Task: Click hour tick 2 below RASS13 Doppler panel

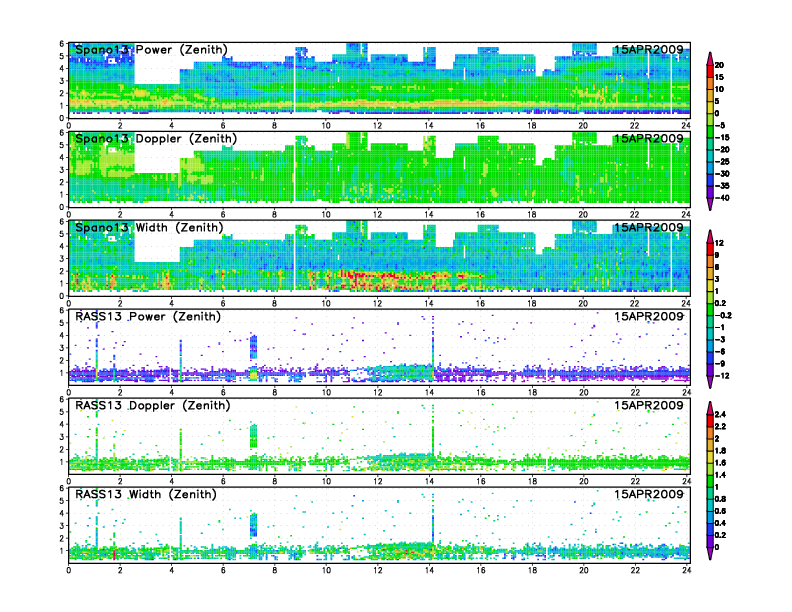Action: (x=120, y=481)
